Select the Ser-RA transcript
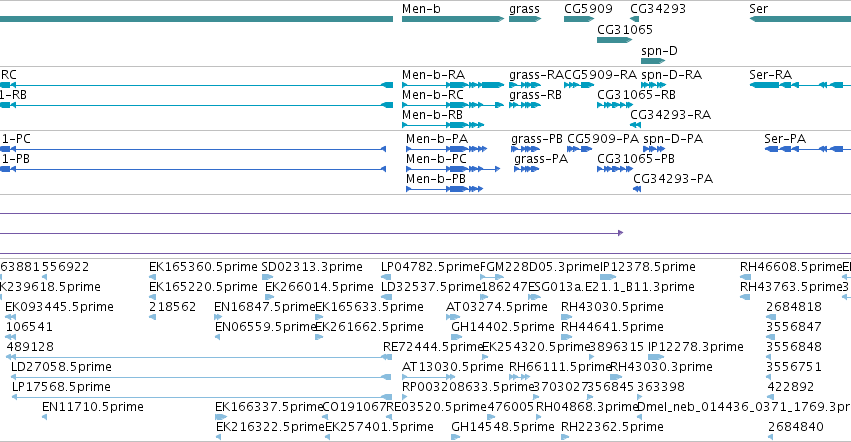This screenshot has width=851, height=442. click(x=800, y=85)
